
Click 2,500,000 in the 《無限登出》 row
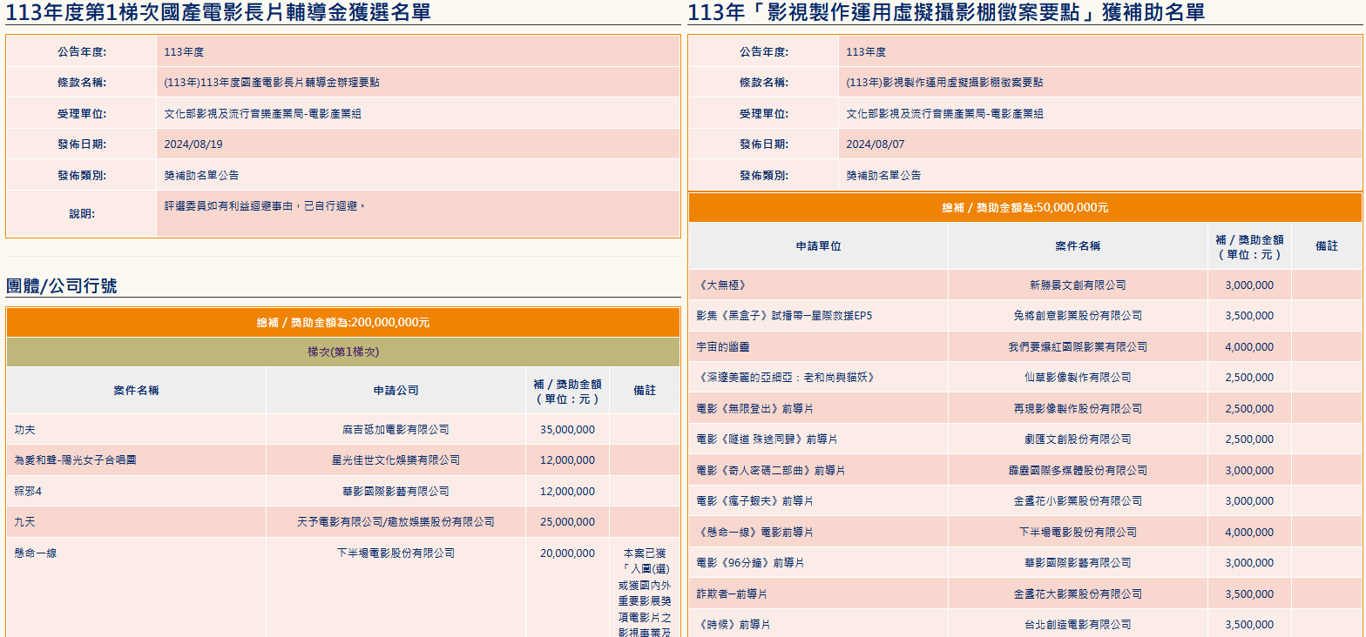(x=1249, y=409)
